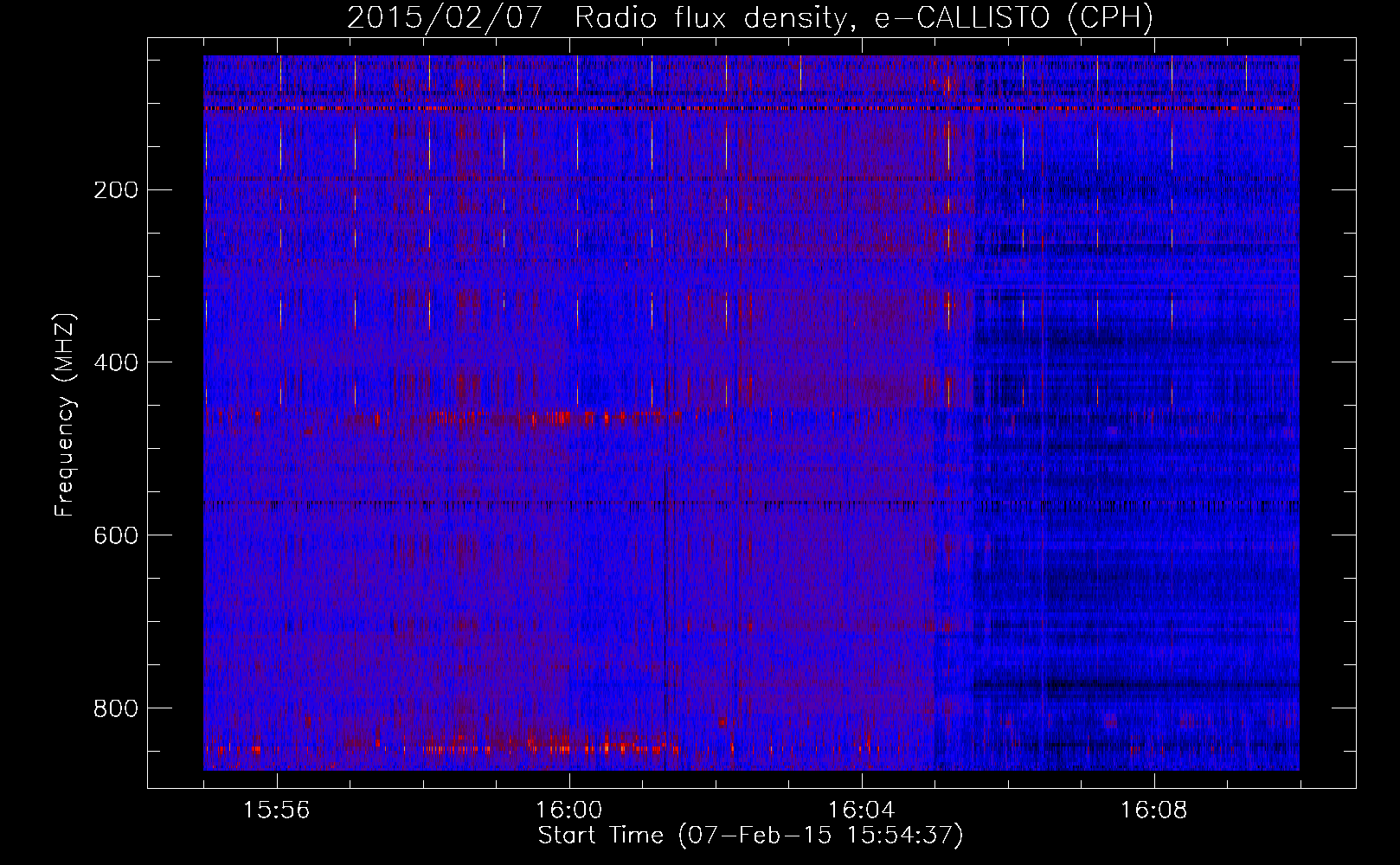1400x865 pixels.
Task: Click the date "2015/02/07" in the title
Action: (x=445, y=18)
